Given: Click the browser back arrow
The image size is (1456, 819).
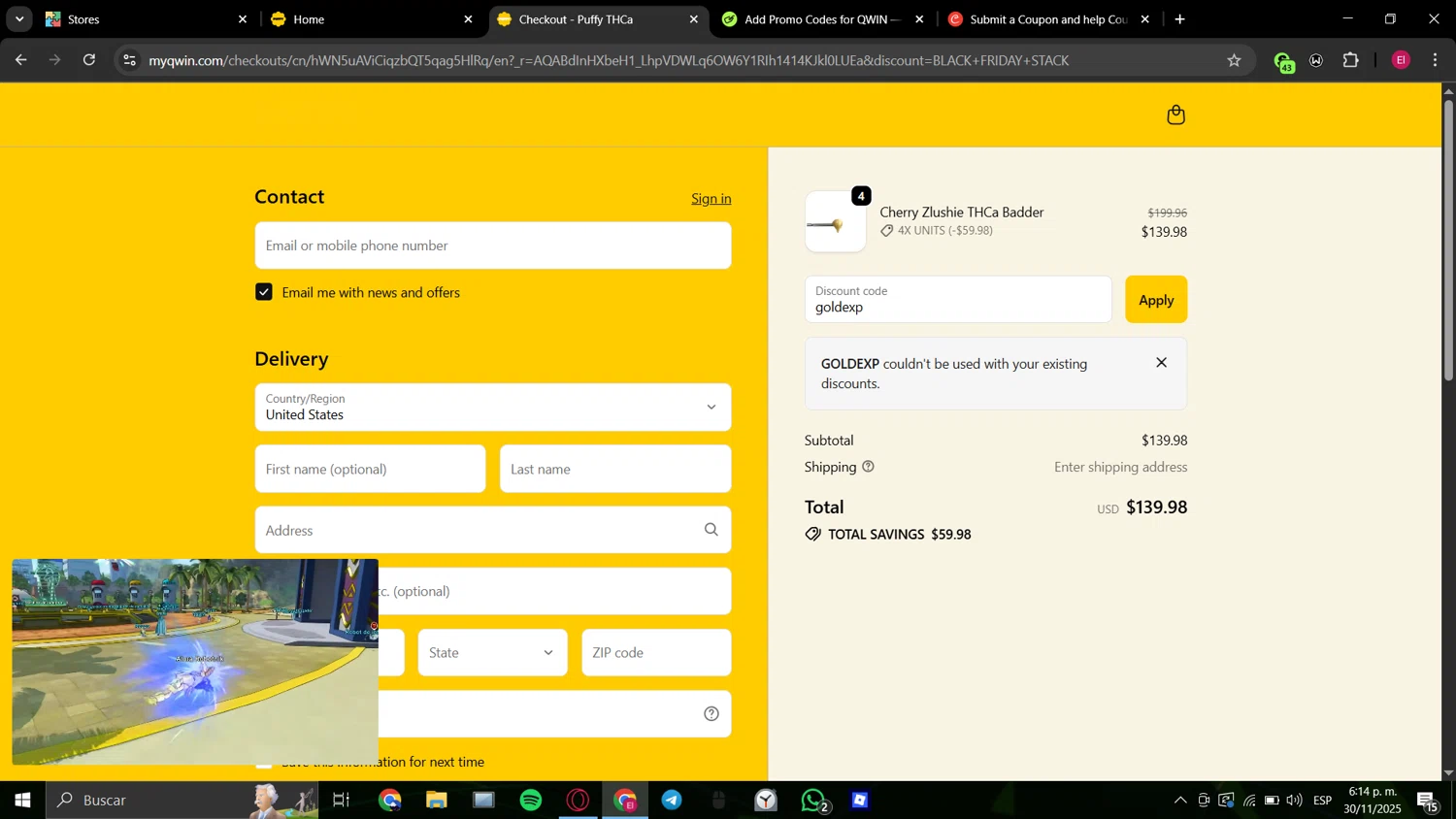Looking at the screenshot, I should 20,60.
